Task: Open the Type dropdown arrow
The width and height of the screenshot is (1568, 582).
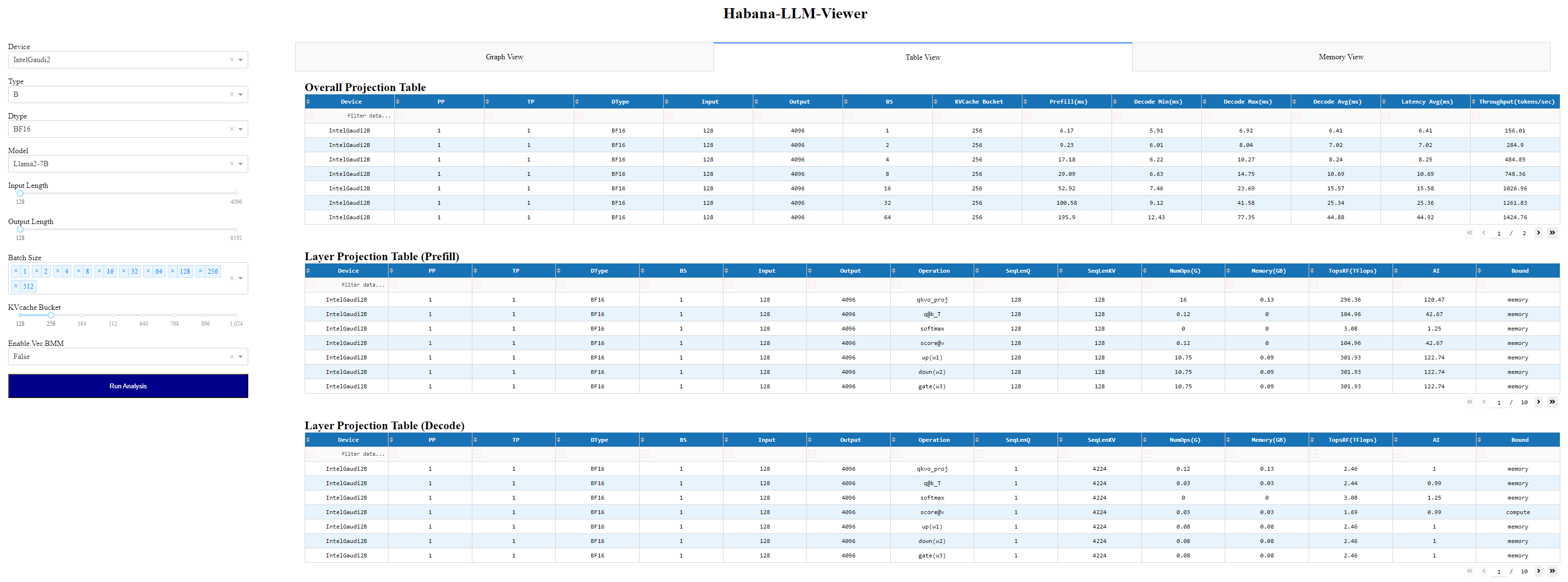Action: 241,94
